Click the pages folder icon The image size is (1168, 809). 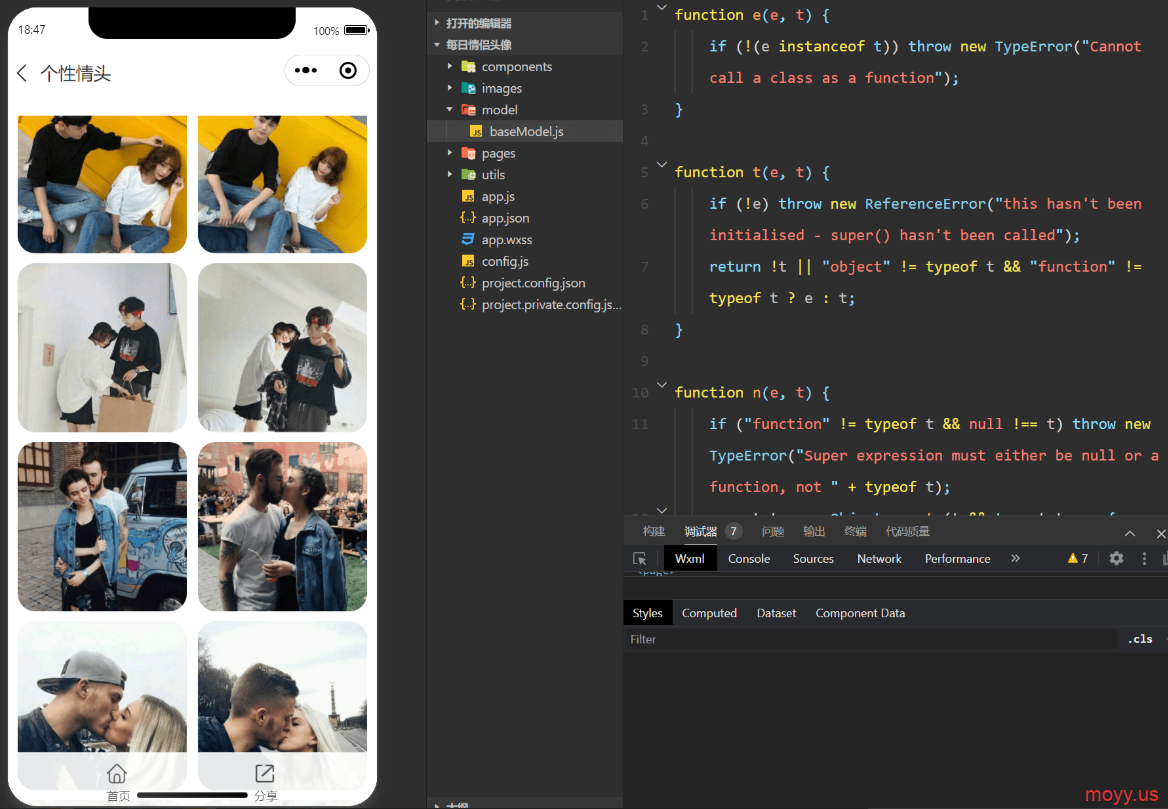tap(469, 153)
